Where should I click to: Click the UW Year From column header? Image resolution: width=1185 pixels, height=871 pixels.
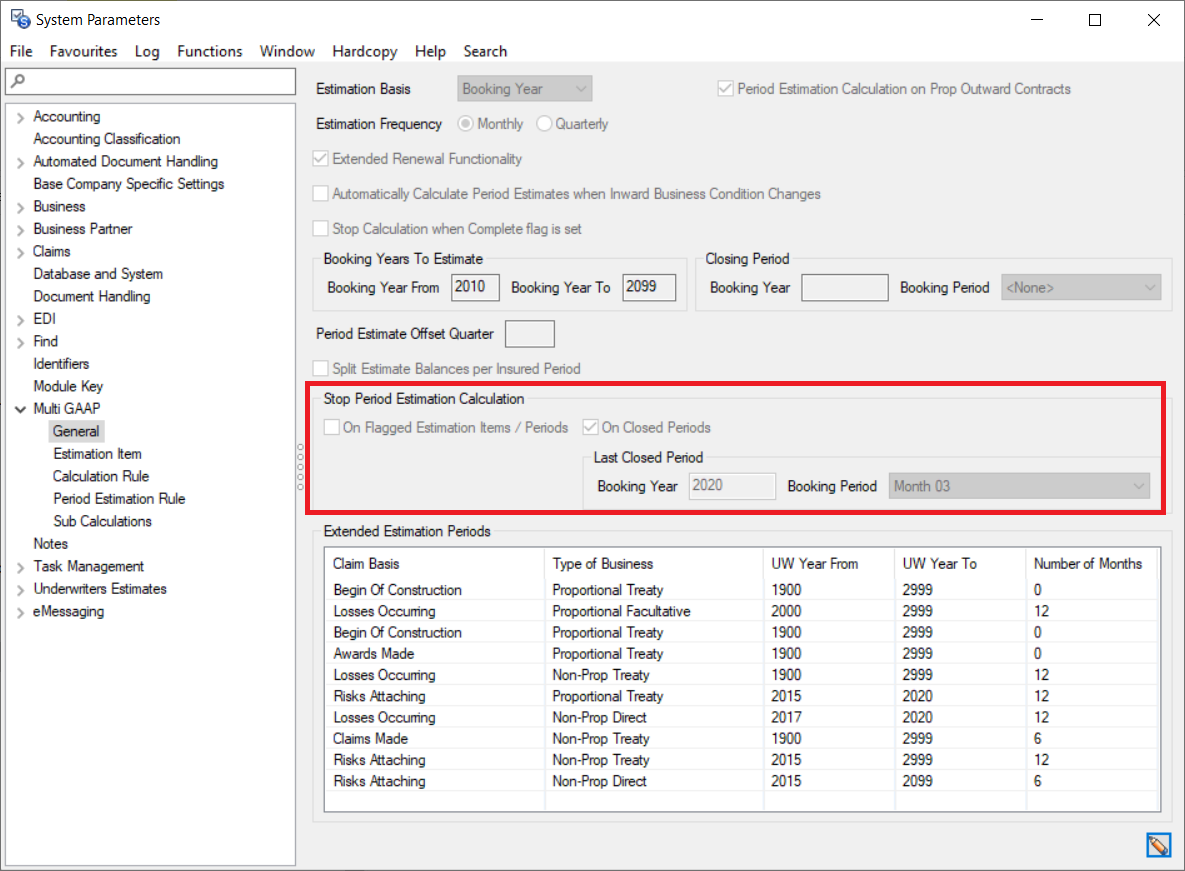click(814, 564)
